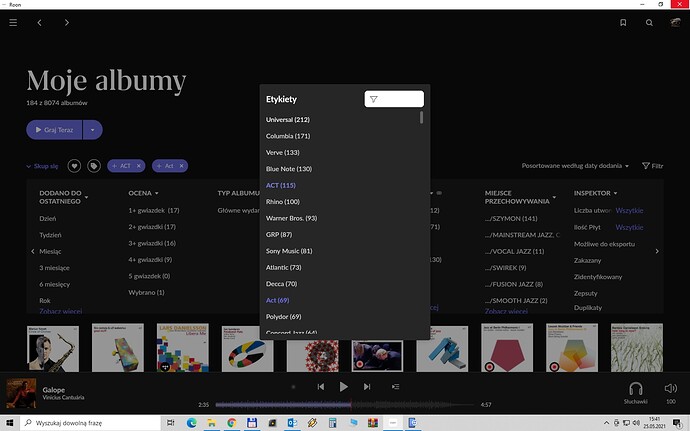Viewport: 690px width, 431px height.
Task: Click the Etykiety filter input field
Action: point(394,99)
